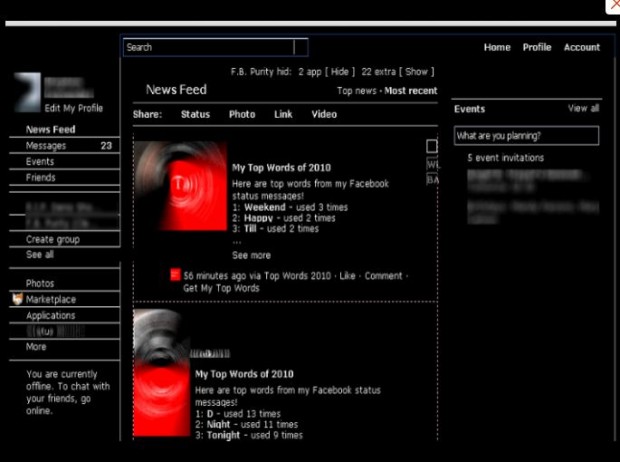Select News Feed in the left sidebar
The width and height of the screenshot is (620, 462).
pos(51,130)
